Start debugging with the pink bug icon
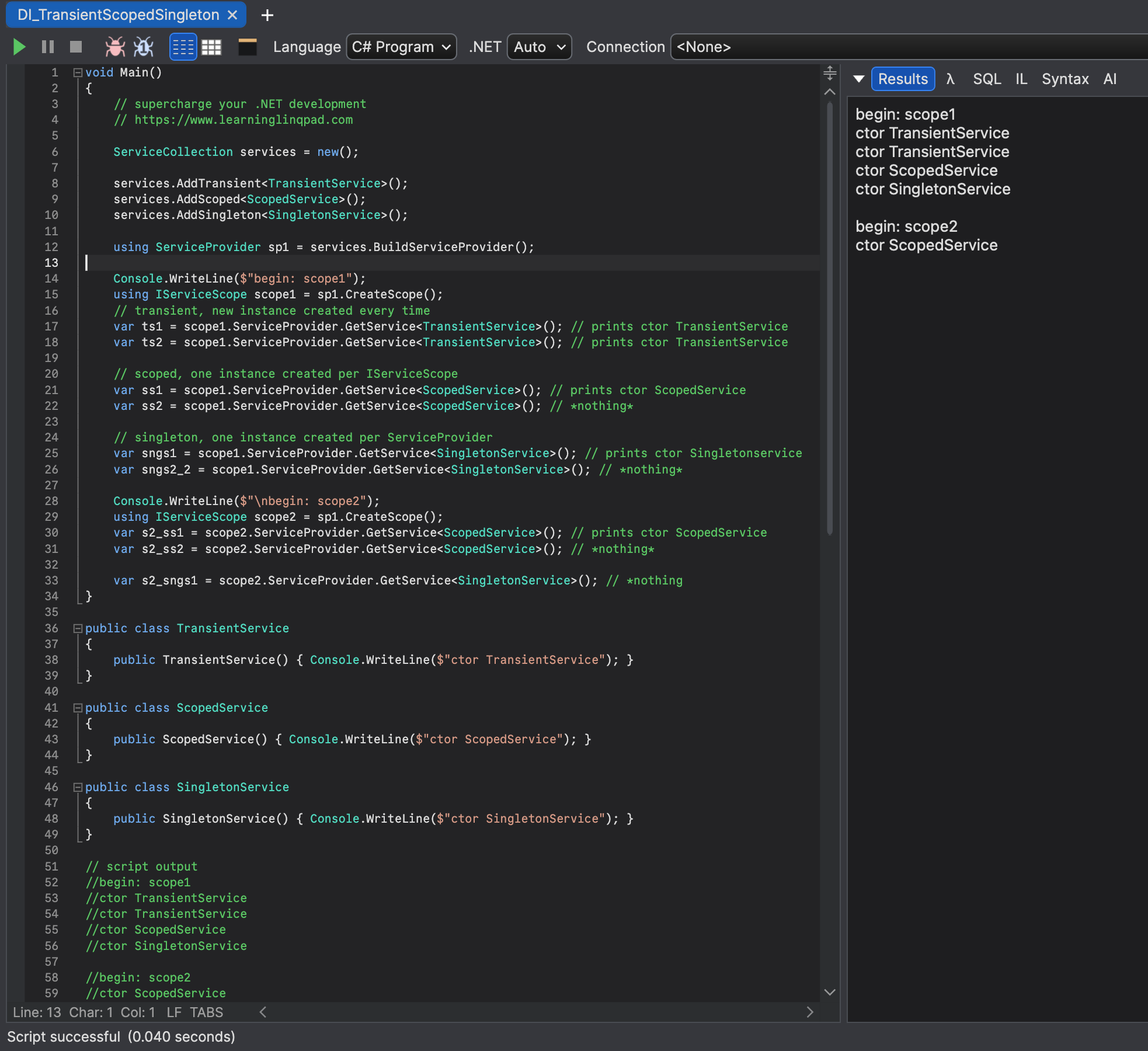This screenshot has width=1148, height=1051. click(x=115, y=47)
